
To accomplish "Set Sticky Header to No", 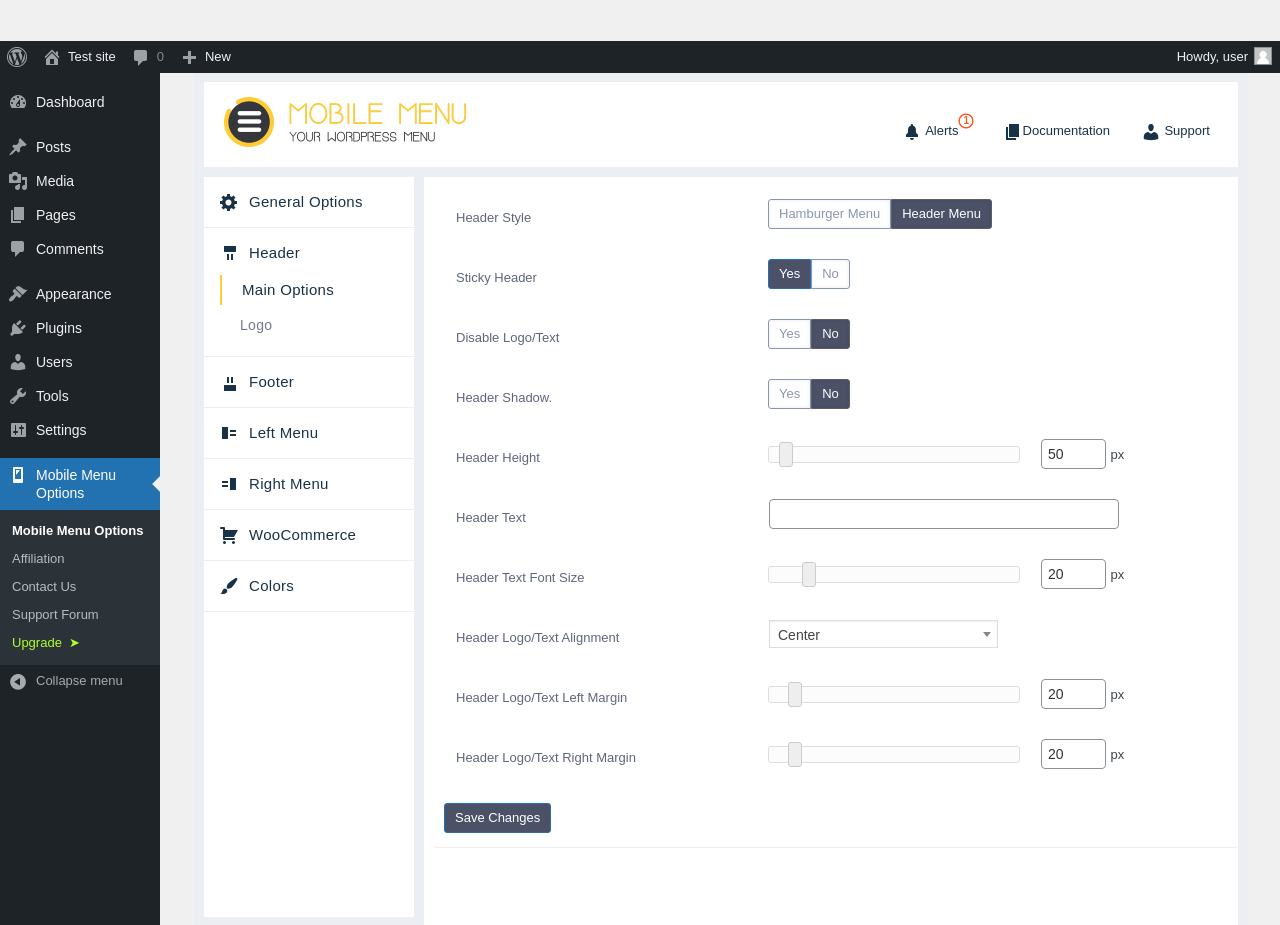I will [x=830, y=274].
